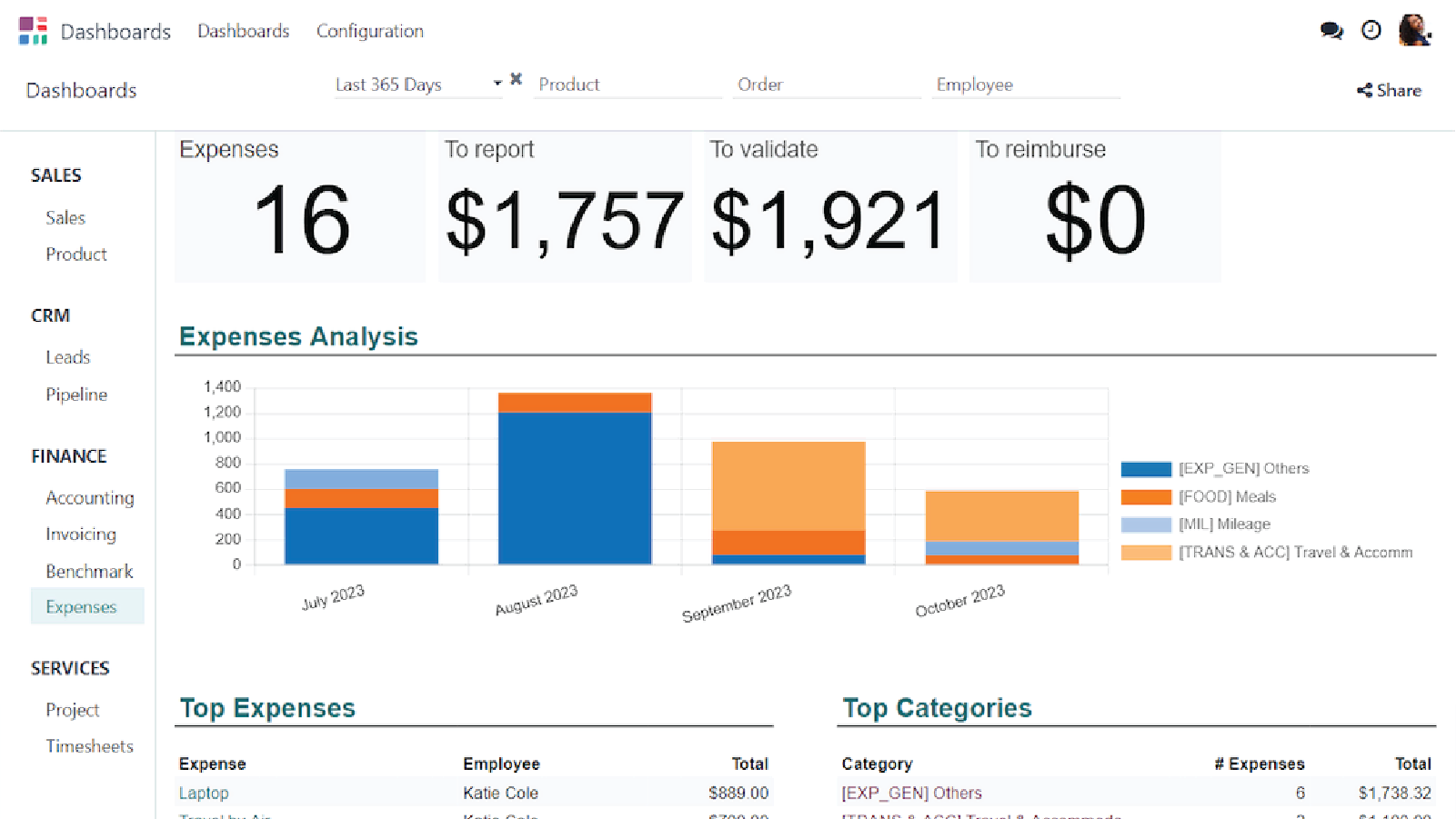This screenshot has height=819, width=1456.
Task: Open the Configuration menu
Action: point(369,31)
